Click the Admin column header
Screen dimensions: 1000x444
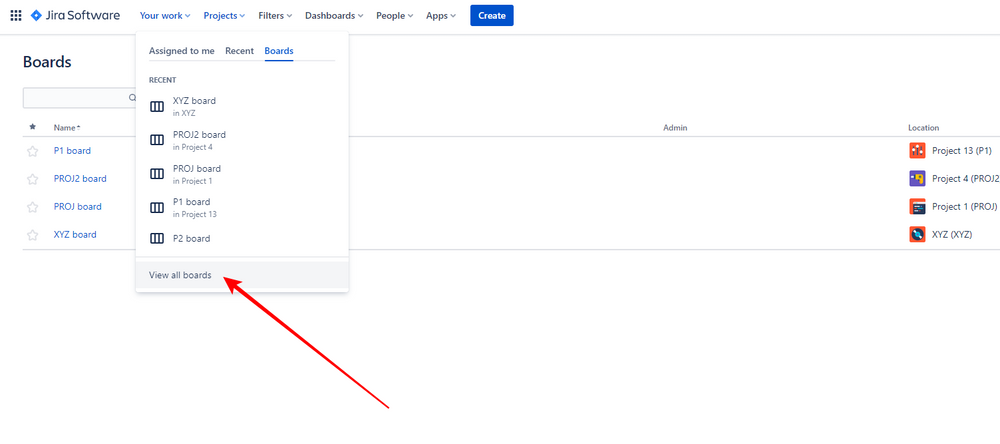coord(675,128)
